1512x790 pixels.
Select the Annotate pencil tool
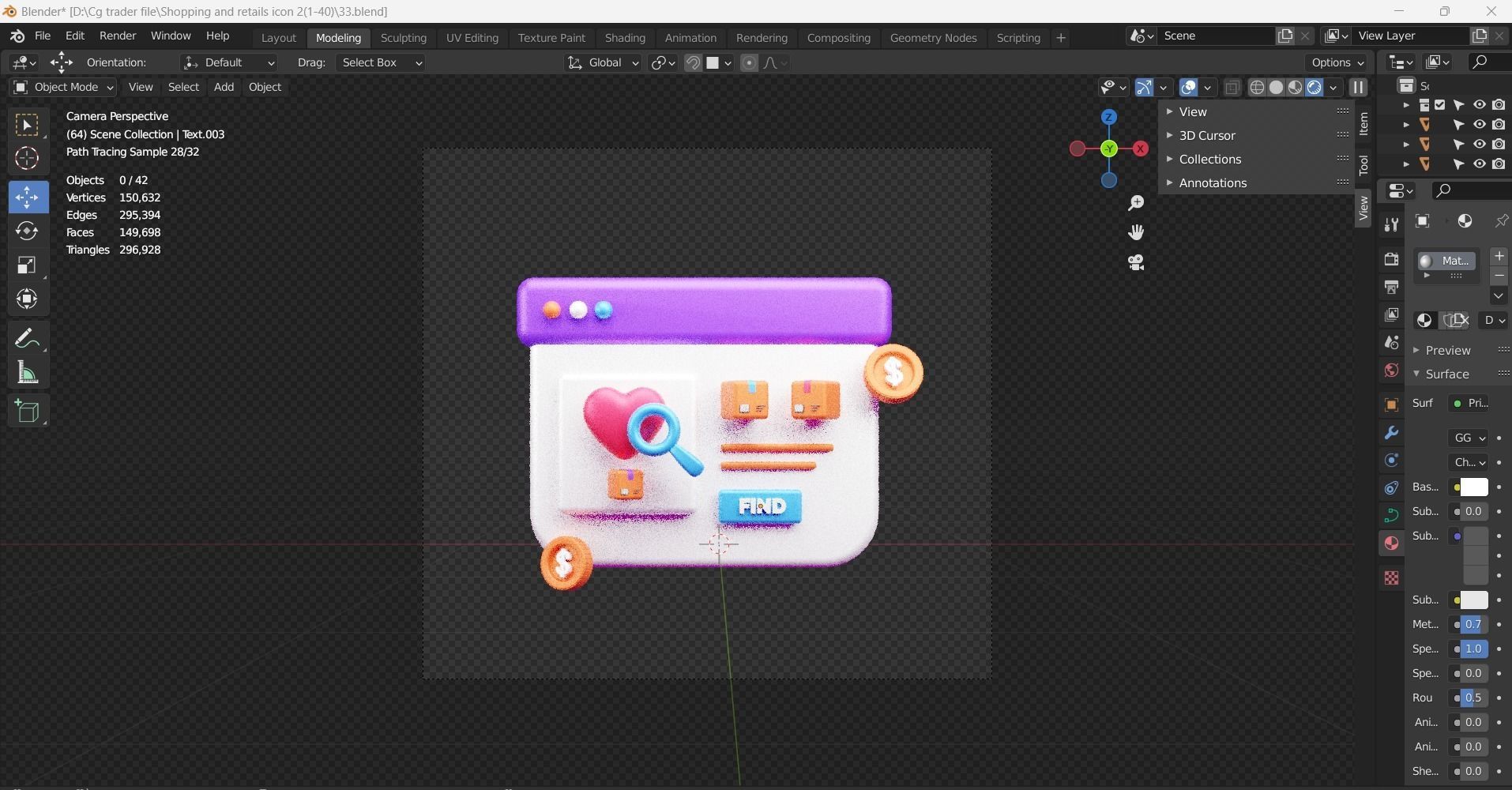27,338
